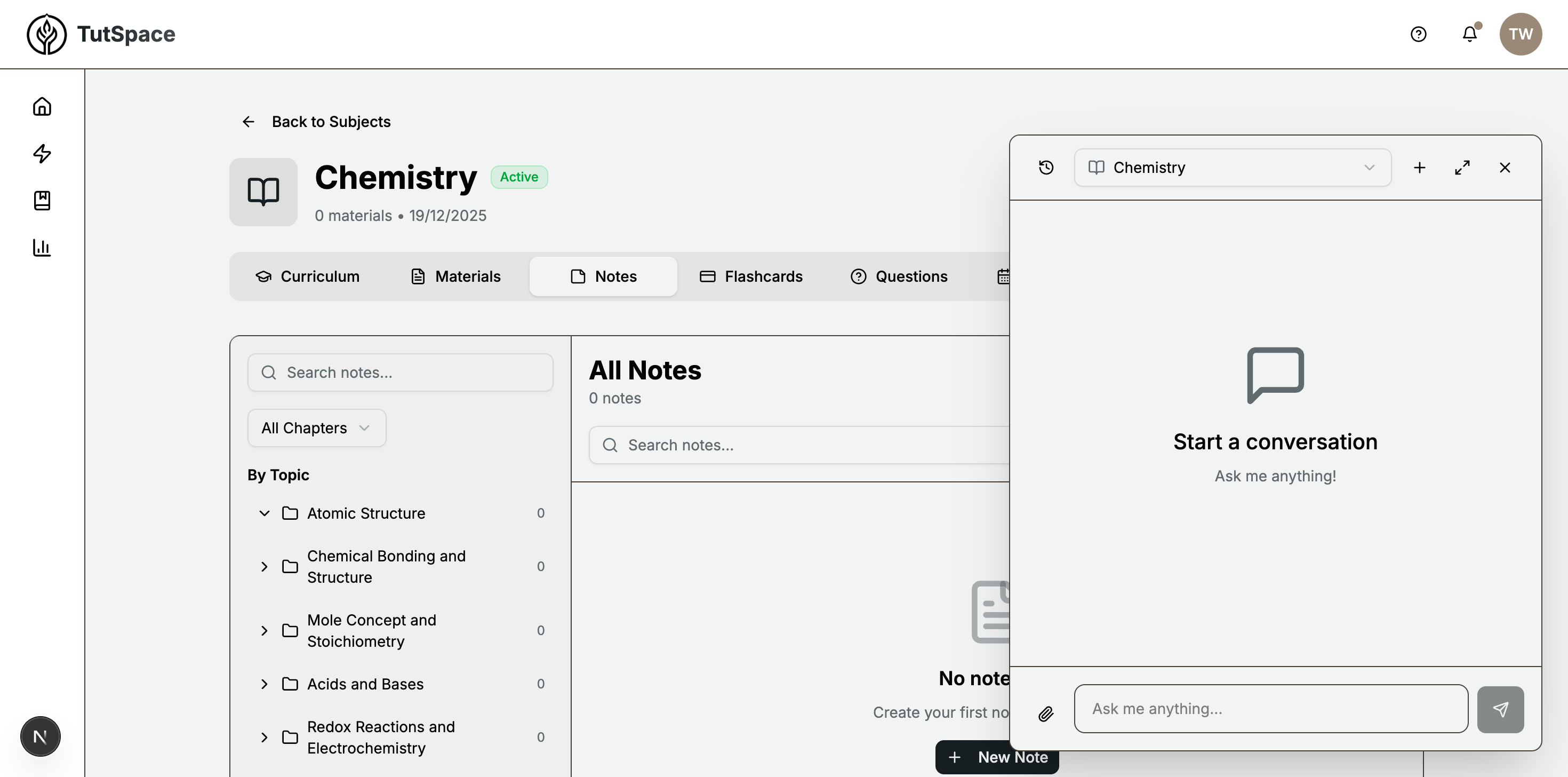1568x777 pixels.
Task: Expand the Acids and Bases topic
Action: click(264, 684)
